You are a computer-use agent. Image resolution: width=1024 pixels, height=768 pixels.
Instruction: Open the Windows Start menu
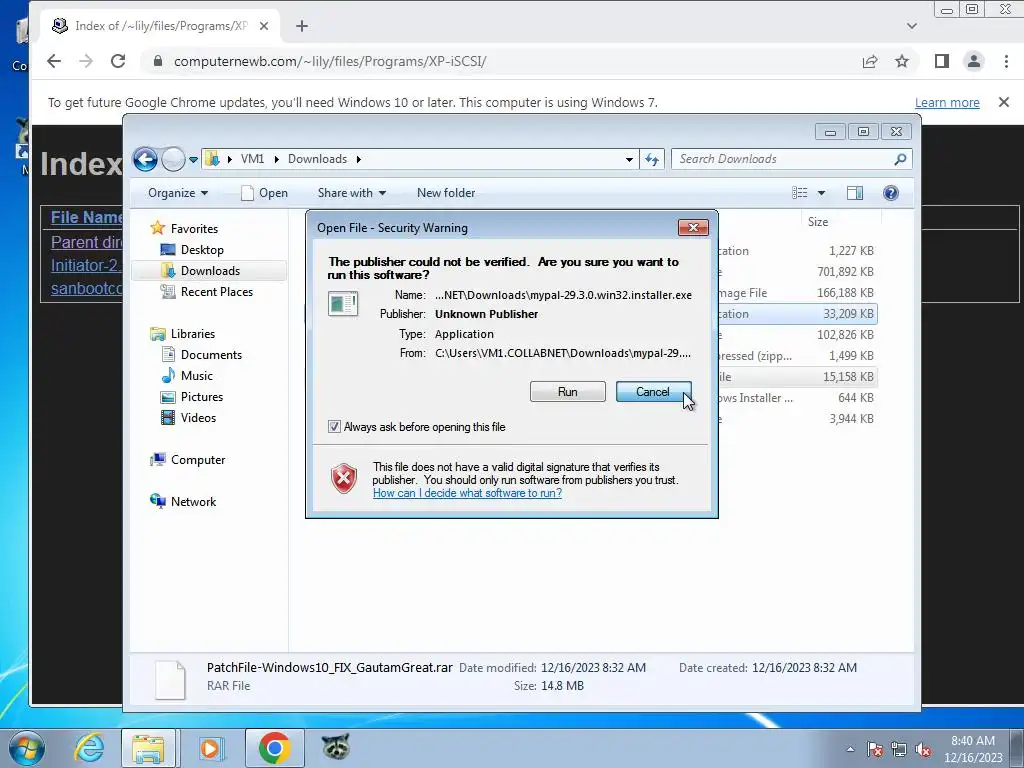click(27, 748)
